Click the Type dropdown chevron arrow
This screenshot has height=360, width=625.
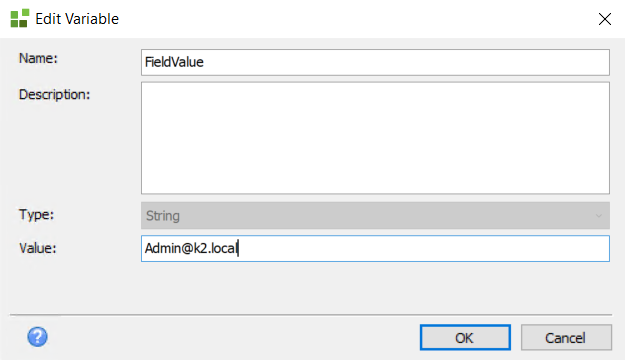[x=599, y=216]
